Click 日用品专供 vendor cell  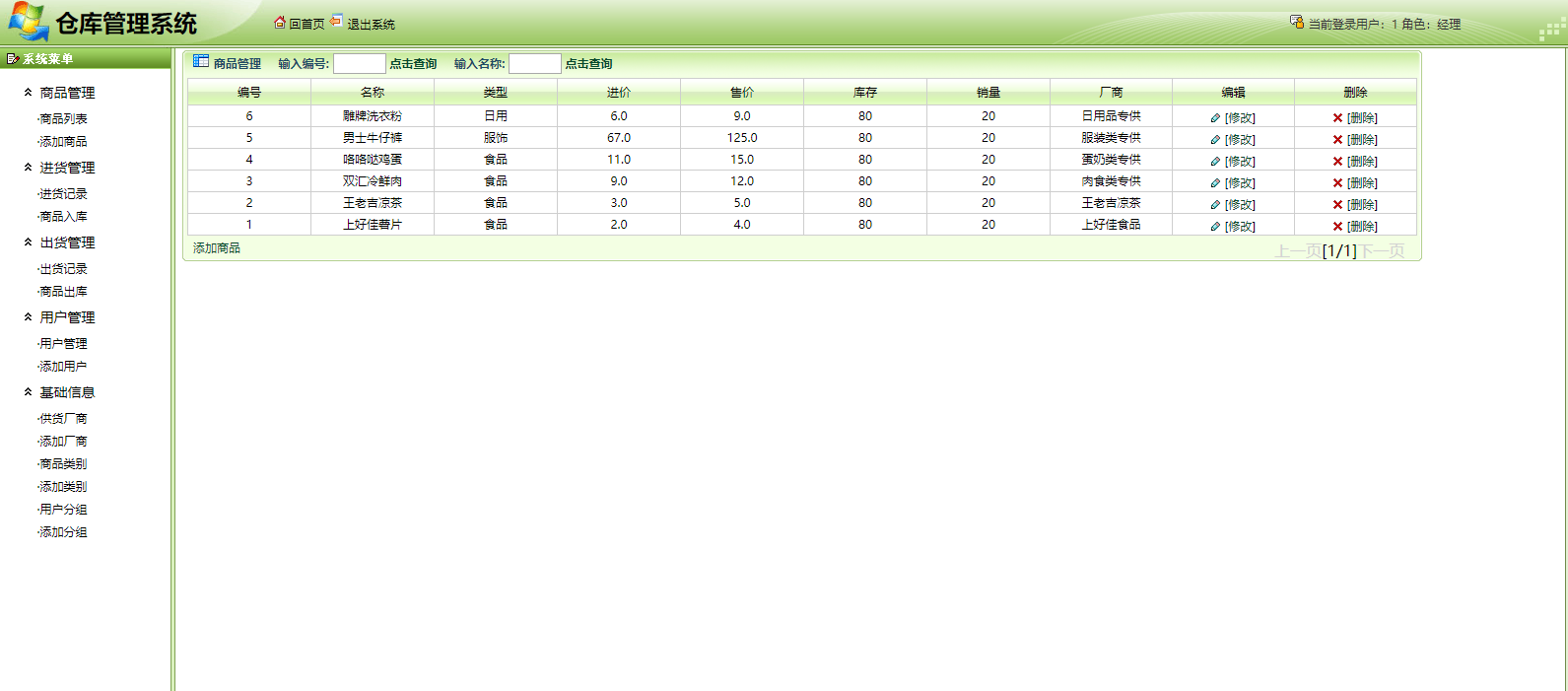click(1111, 115)
